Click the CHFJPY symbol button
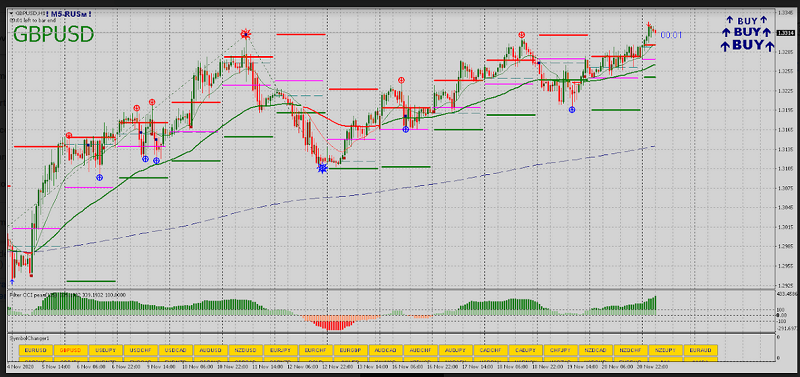Screen dimensions: 800x377 click(560, 350)
